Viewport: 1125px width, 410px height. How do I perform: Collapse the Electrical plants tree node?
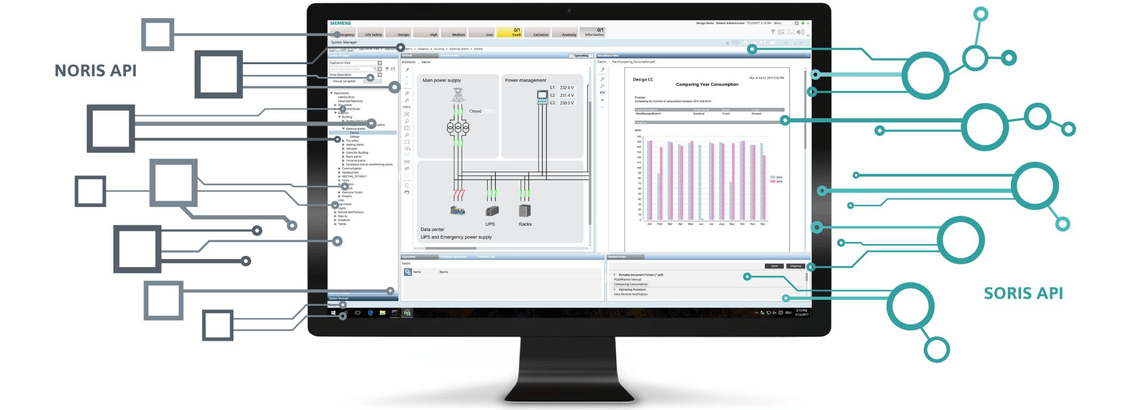[344, 129]
